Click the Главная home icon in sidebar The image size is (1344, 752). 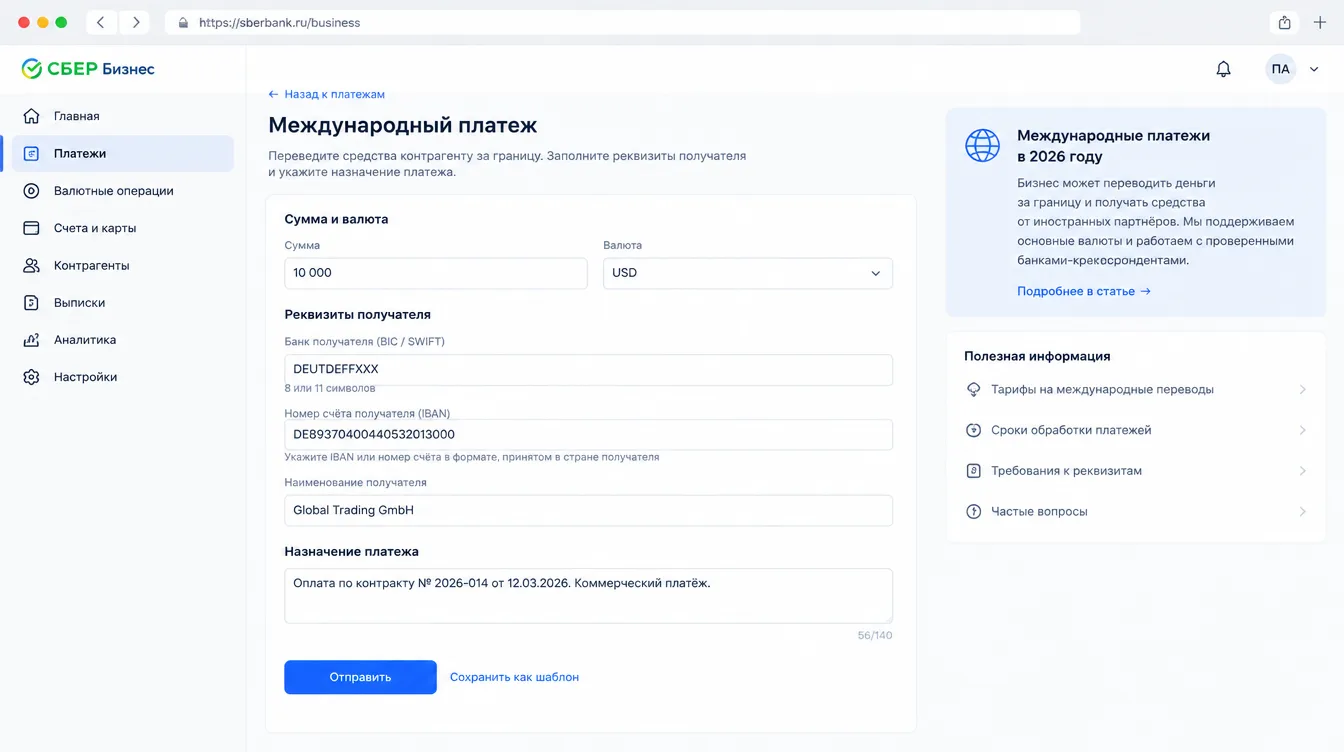click(31, 116)
